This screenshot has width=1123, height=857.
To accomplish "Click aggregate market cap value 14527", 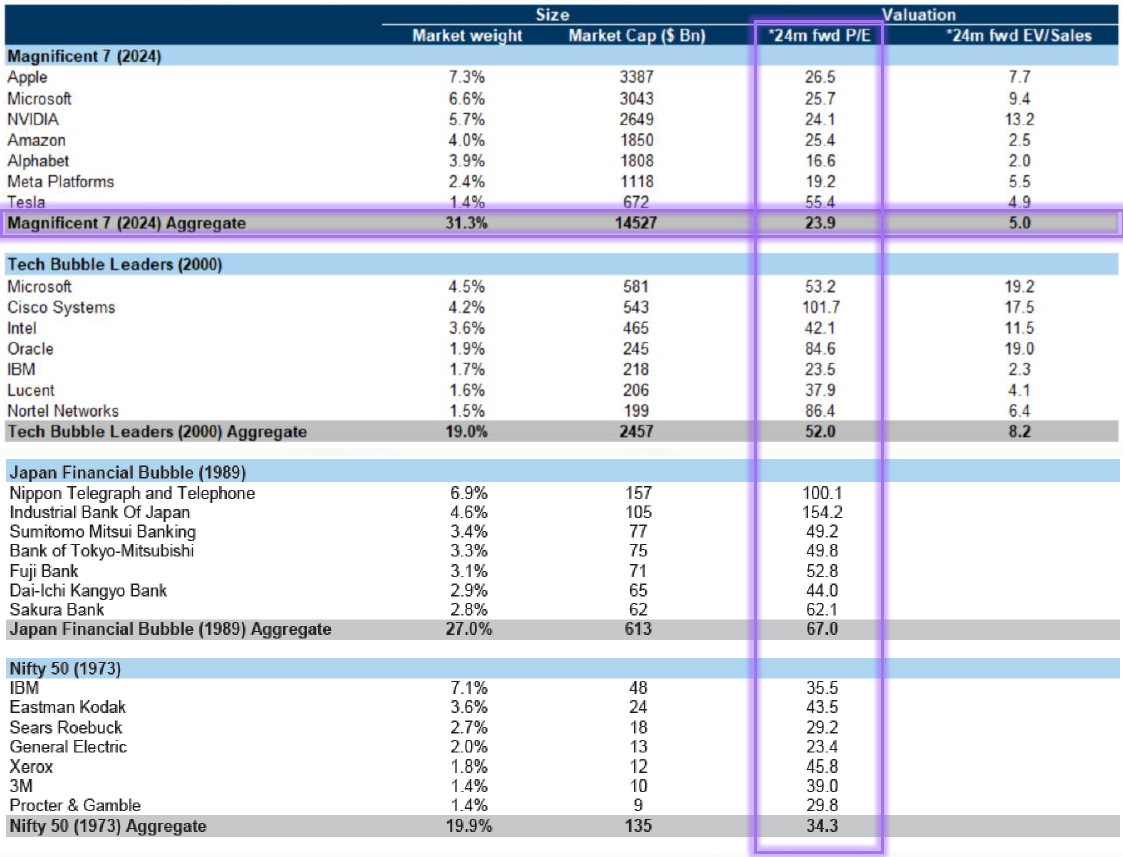I will (636, 223).
